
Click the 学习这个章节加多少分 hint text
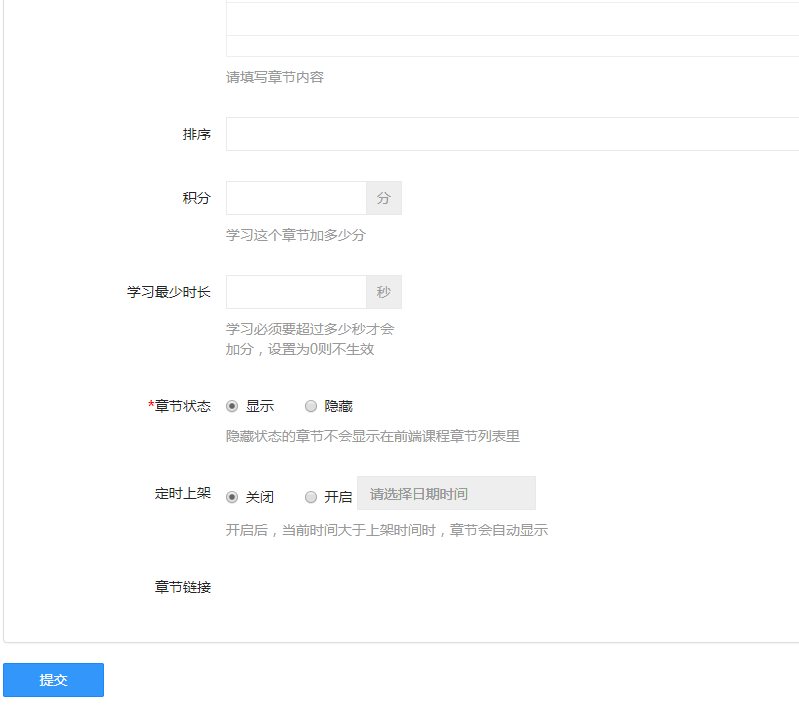pos(296,235)
